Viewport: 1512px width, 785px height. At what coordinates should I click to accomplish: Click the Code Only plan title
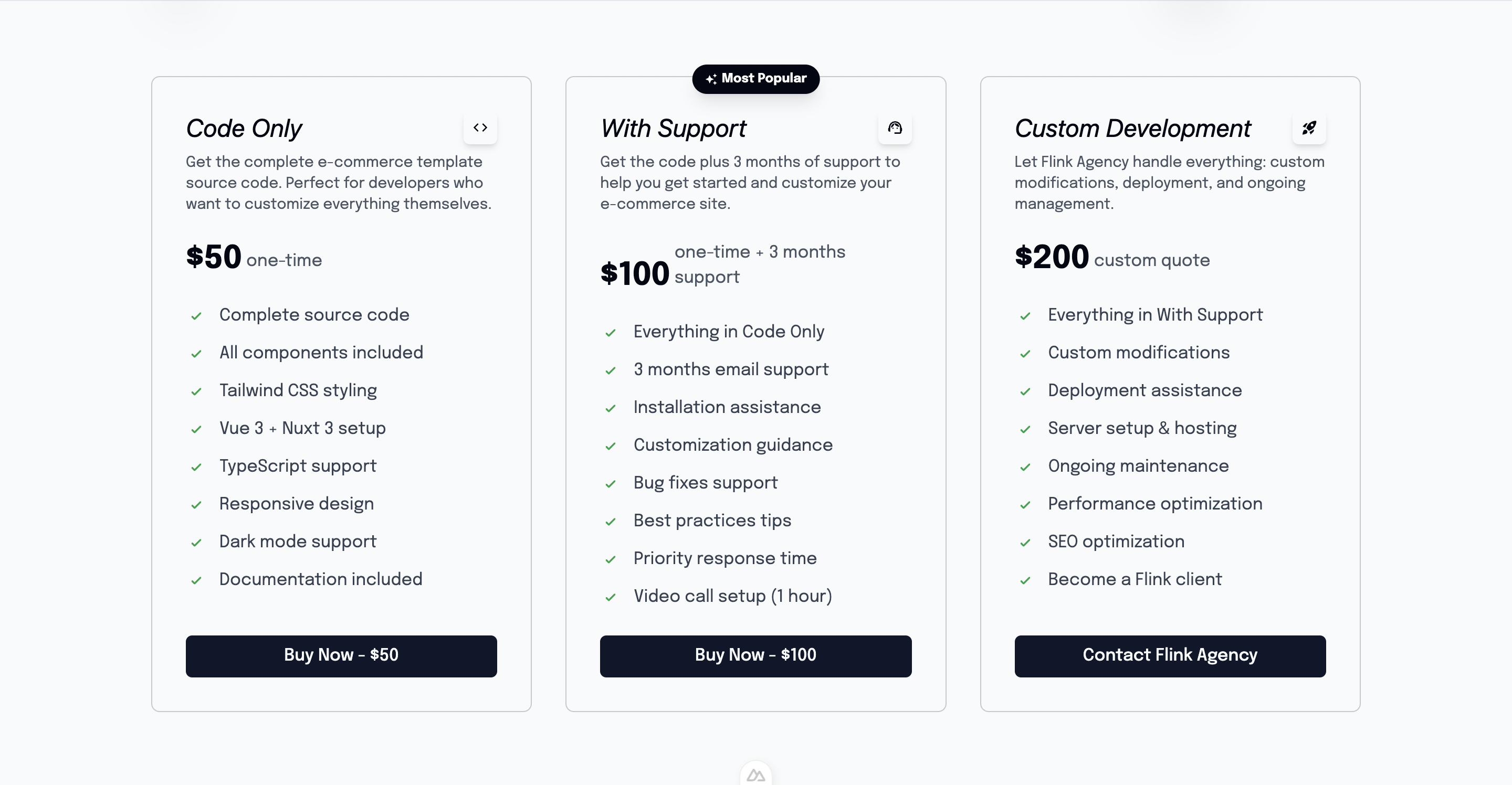[x=244, y=128]
